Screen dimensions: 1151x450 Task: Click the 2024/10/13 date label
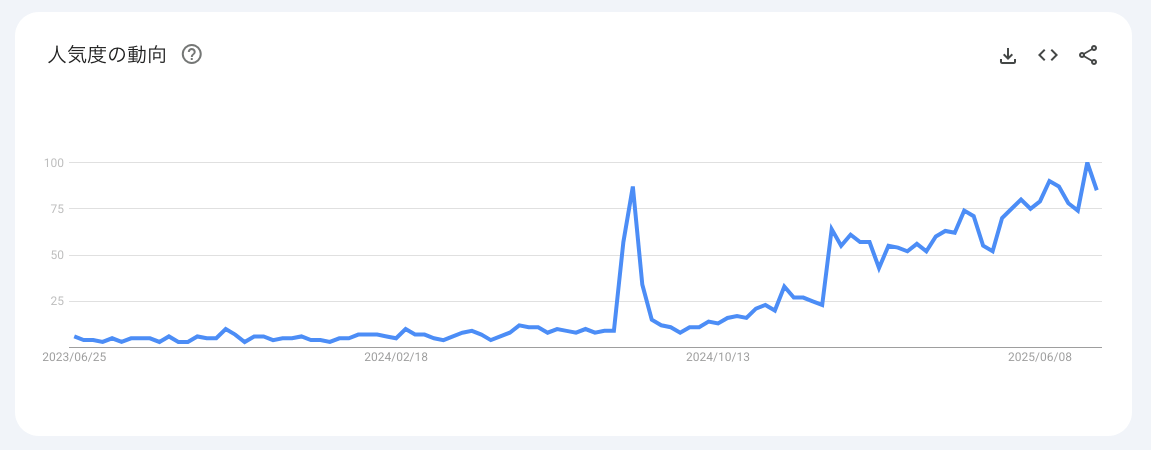(718, 357)
